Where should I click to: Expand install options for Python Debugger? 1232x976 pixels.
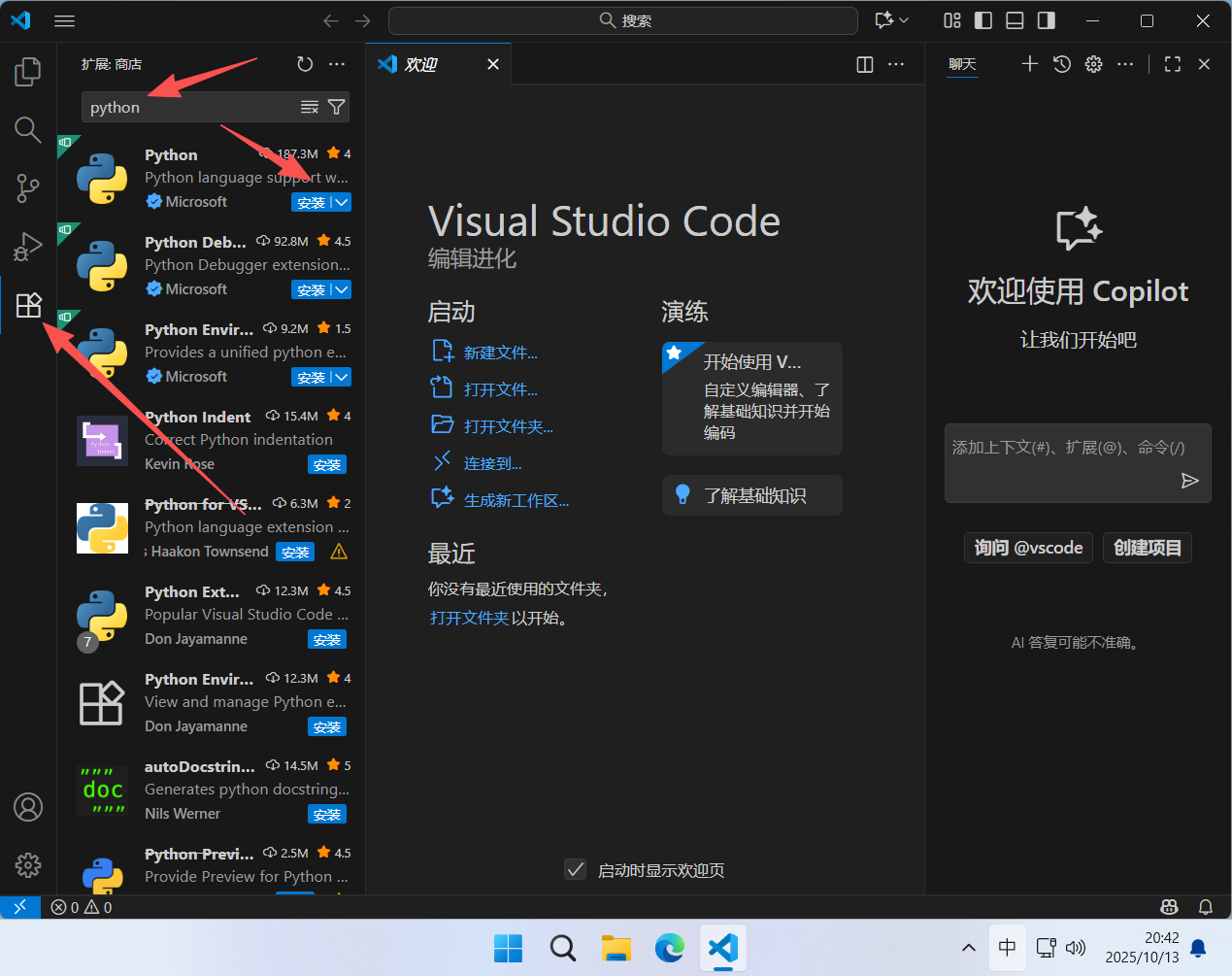(x=341, y=289)
